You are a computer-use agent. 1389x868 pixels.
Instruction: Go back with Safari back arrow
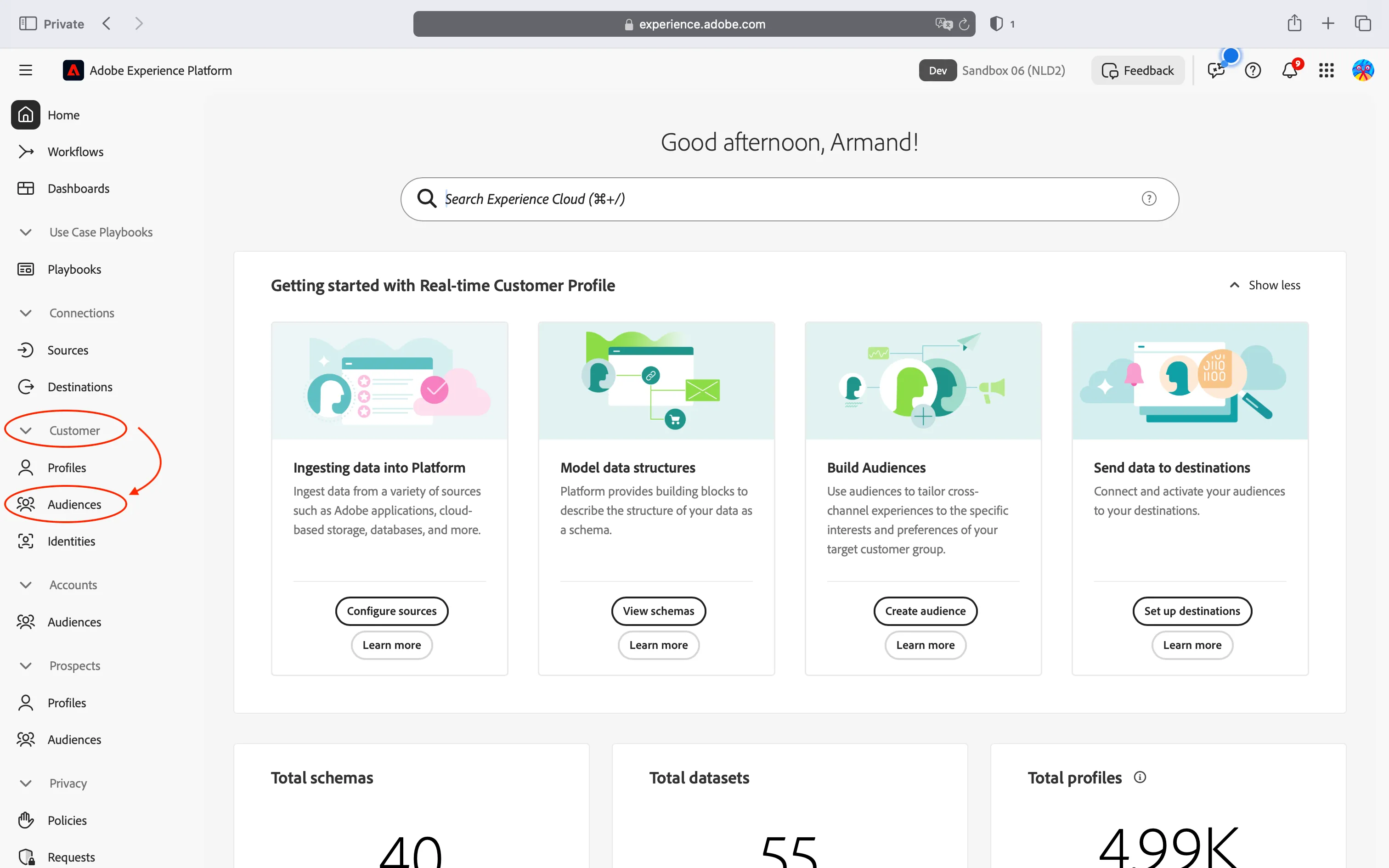click(x=106, y=23)
